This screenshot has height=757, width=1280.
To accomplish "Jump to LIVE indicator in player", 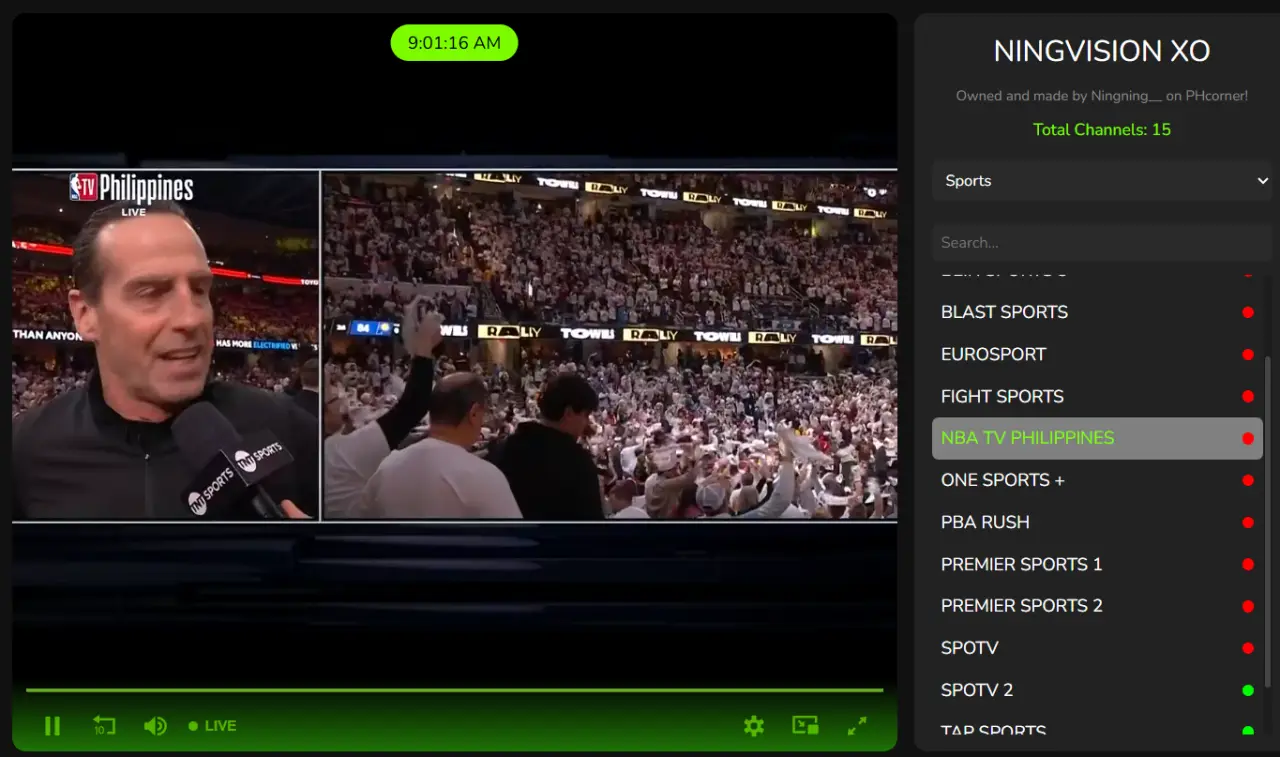I will pos(213,726).
